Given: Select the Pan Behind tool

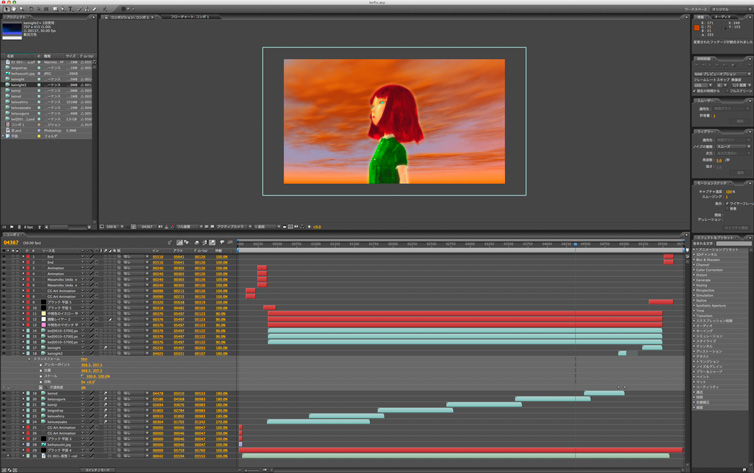Looking at the screenshot, I should click(x=46, y=9).
